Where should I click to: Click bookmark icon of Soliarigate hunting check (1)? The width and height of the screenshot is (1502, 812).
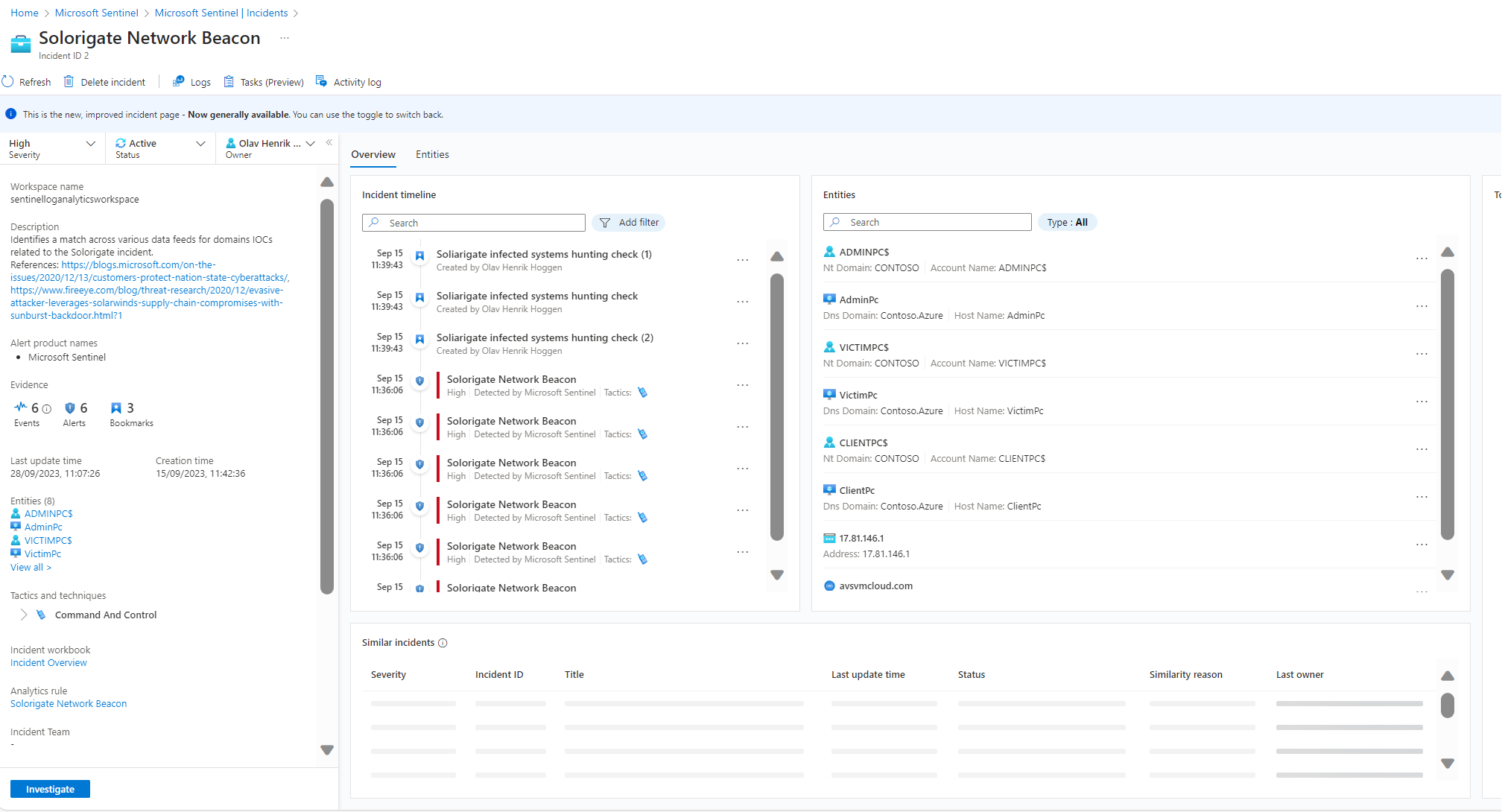coord(420,256)
